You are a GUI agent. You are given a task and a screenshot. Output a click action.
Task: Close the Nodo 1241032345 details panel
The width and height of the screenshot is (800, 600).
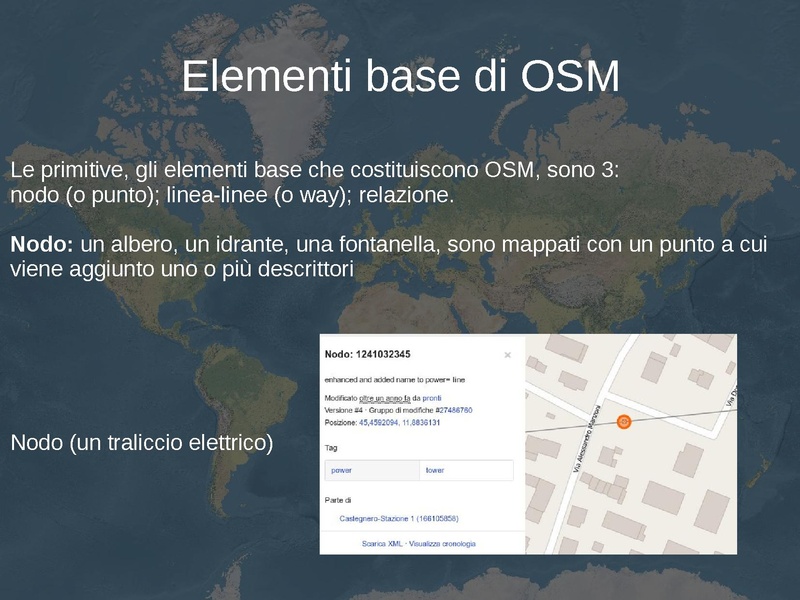pos(507,355)
